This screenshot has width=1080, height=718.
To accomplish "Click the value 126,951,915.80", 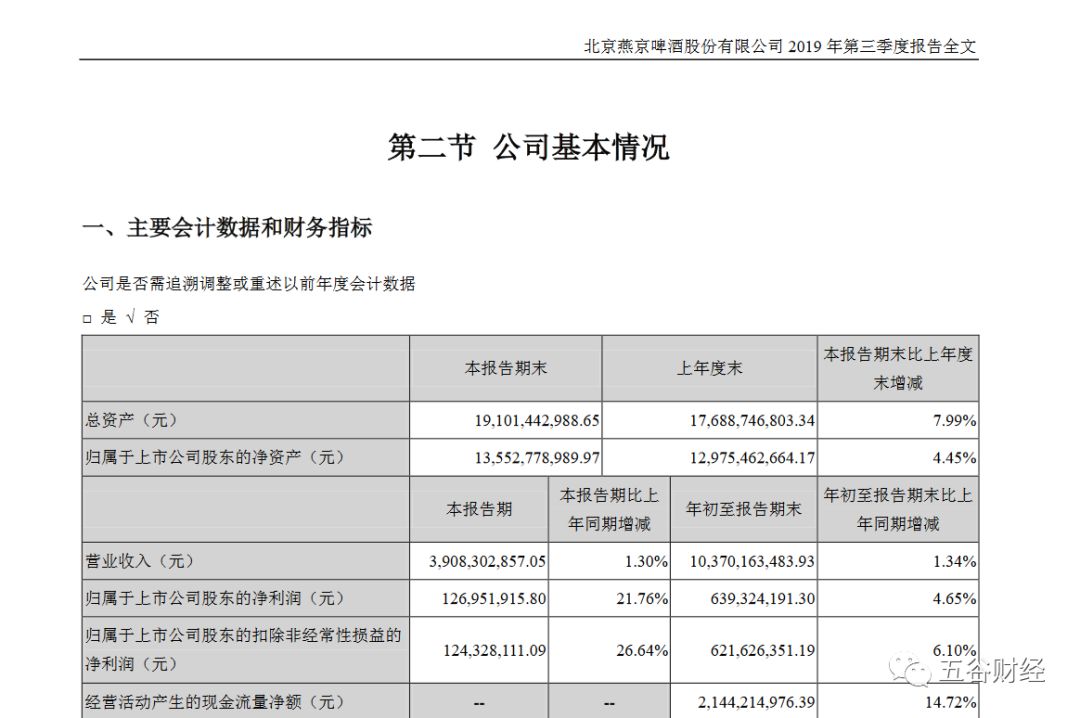I will (x=494, y=599).
